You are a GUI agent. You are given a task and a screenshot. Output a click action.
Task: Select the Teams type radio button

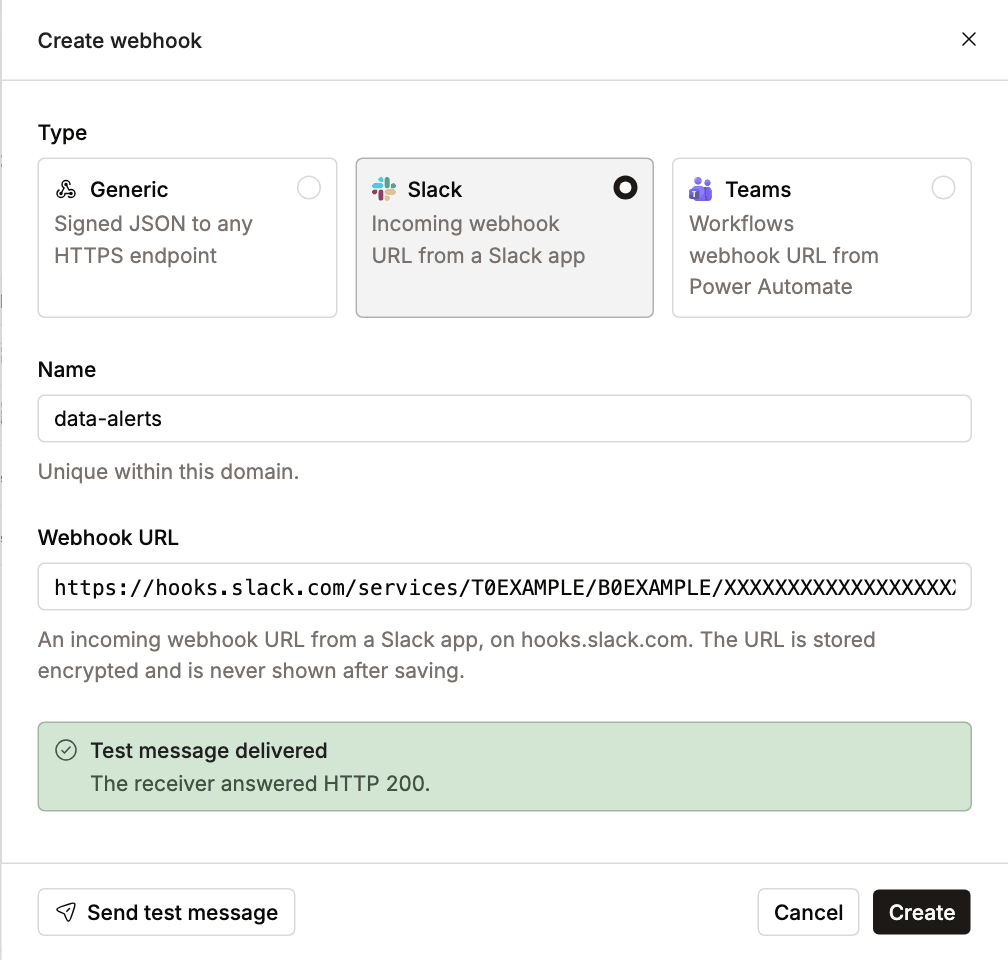pyautogui.click(x=943, y=188)
